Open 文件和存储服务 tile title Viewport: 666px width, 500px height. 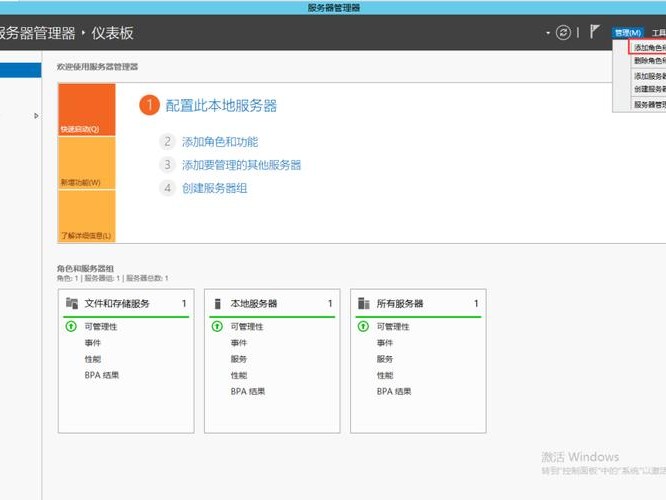117,303
